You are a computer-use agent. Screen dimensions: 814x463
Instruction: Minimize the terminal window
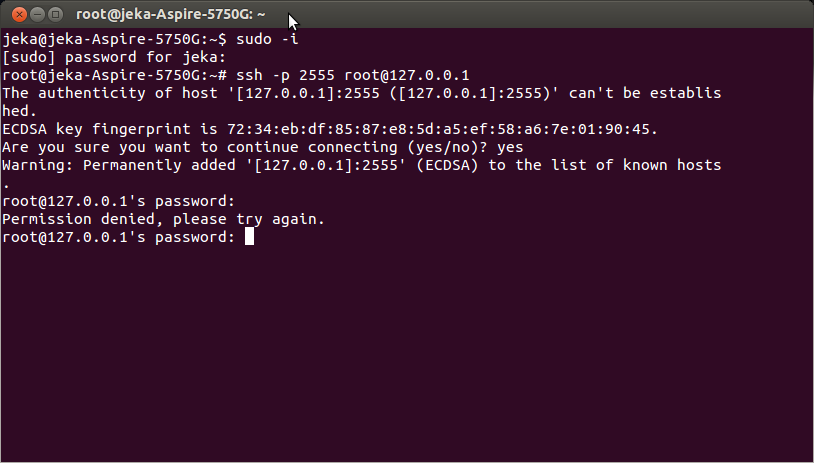37,15
